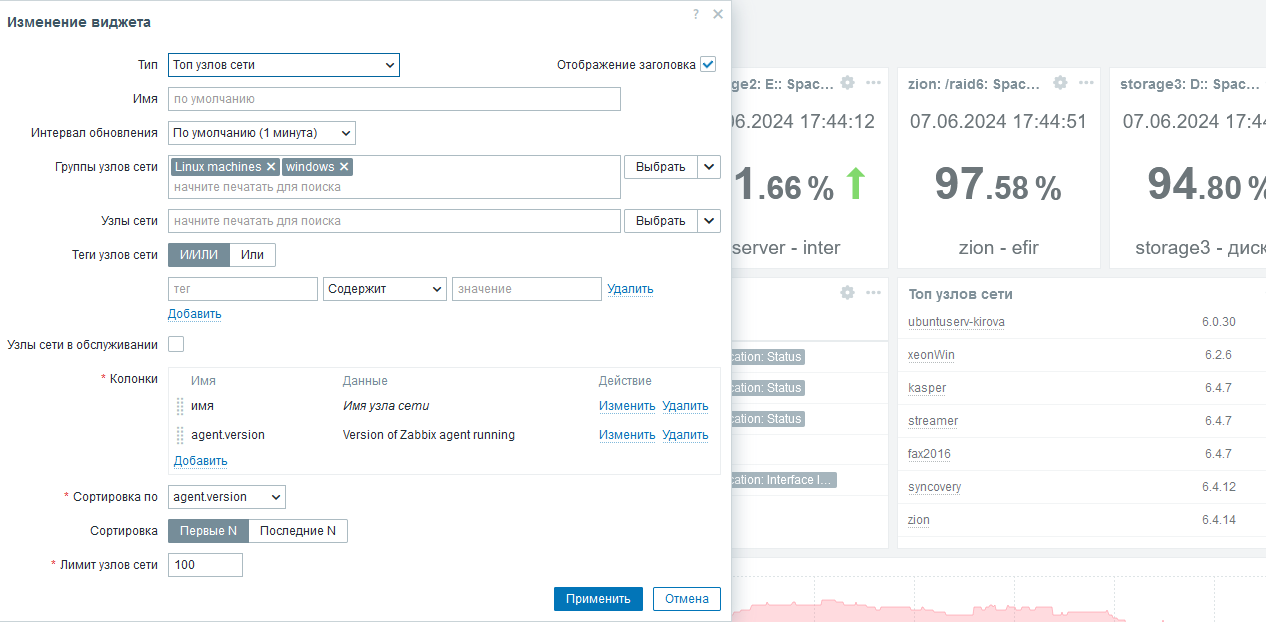Open help via the question mark icon
Image resolution: width=1266 pixels, height=622 pixels.
pyautogui.click(x=696, y=14)
